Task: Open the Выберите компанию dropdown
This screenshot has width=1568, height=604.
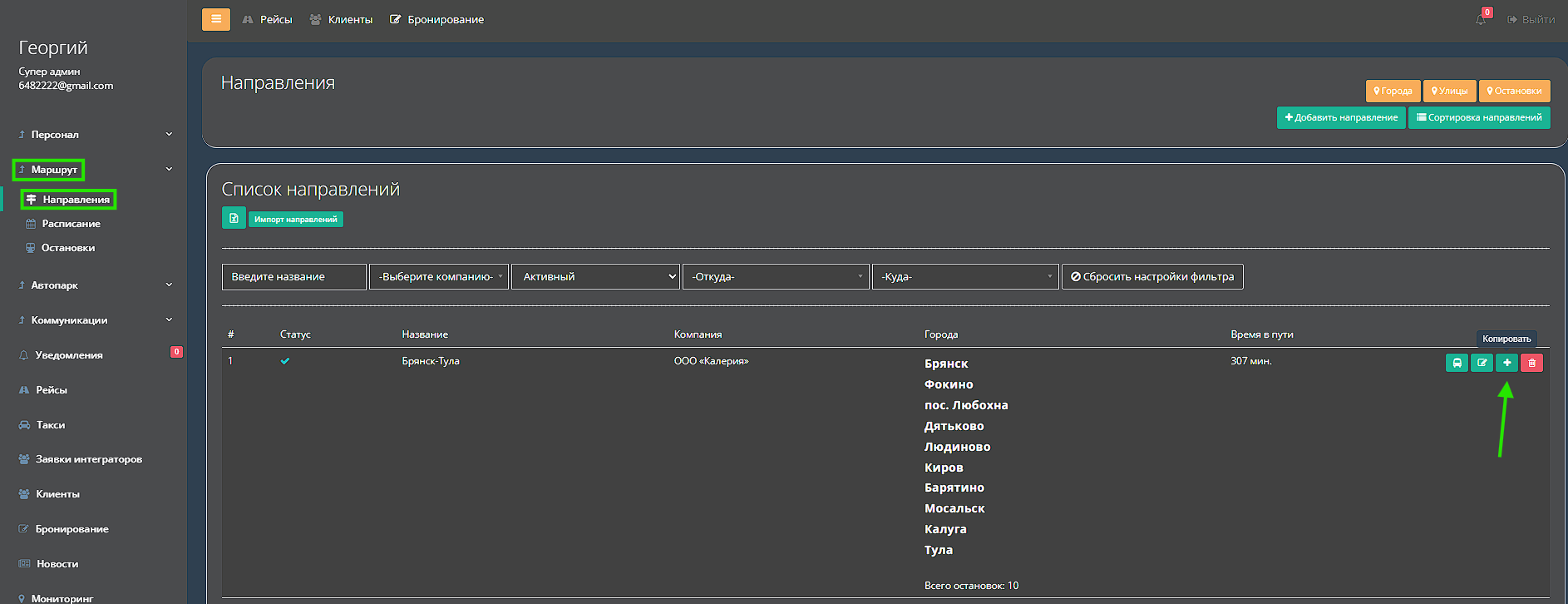Action: (x=439, y=277)
